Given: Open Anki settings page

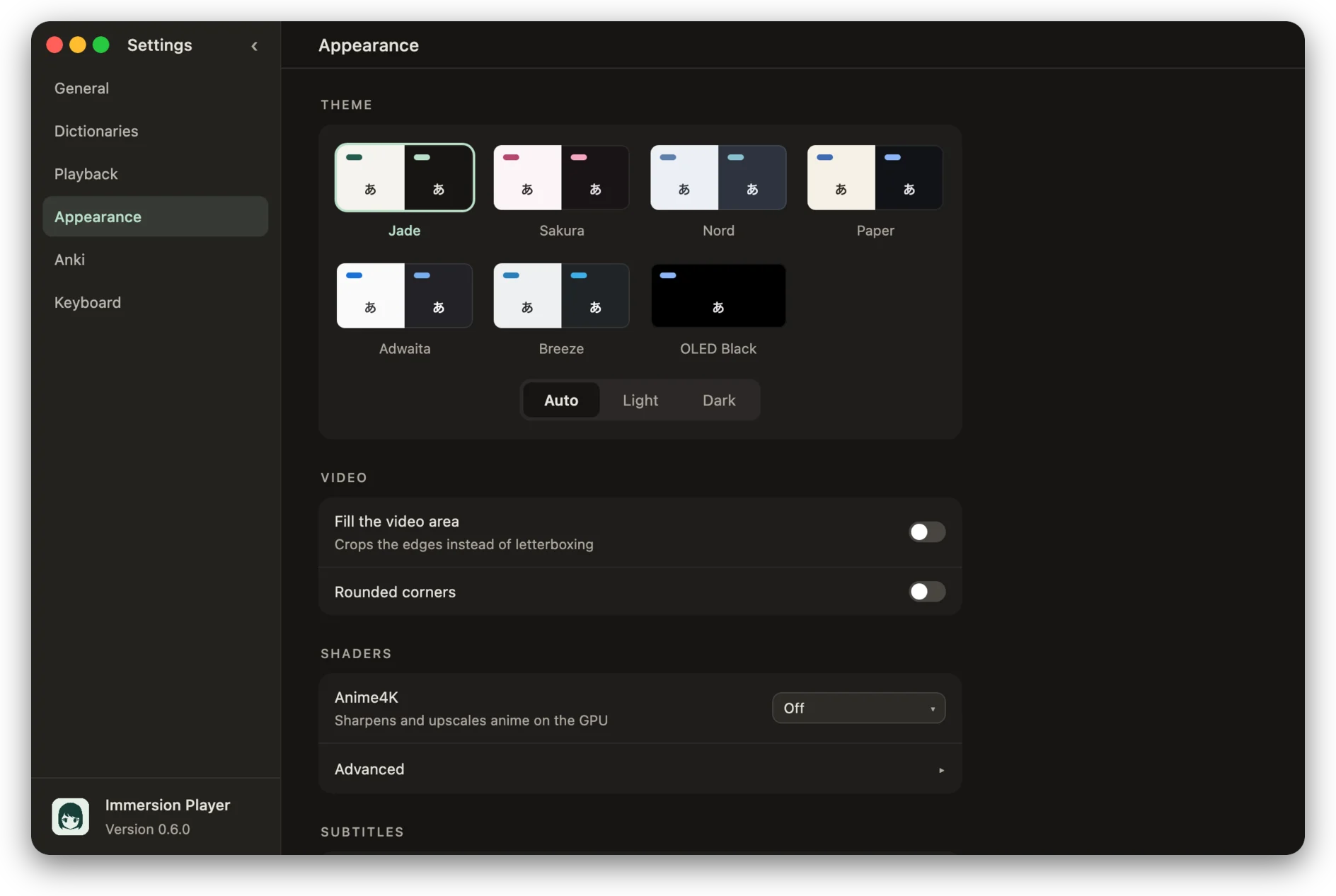Looking at the screenshot, I should click(x=156, y=260).
